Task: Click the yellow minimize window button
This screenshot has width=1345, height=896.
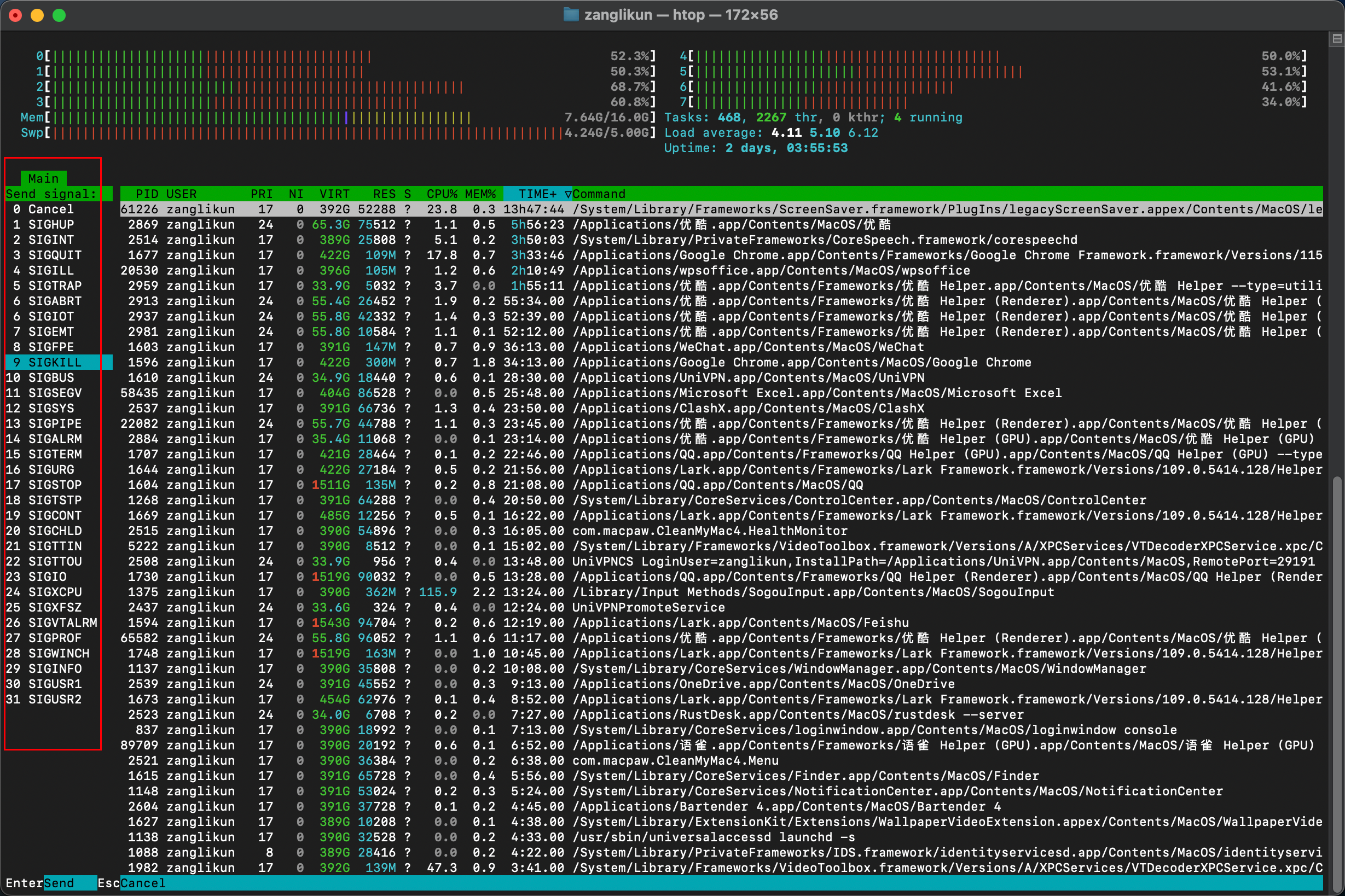Action: click(37, 15)
